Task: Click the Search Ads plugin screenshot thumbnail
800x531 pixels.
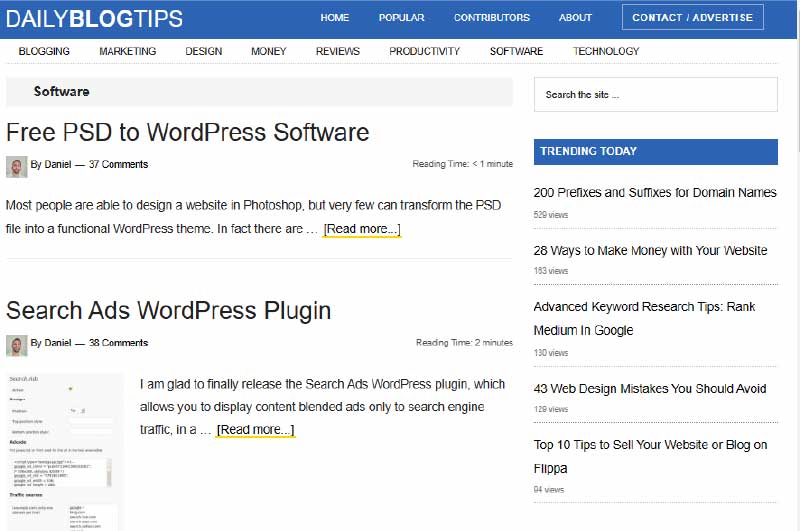Action: [x=64, y=452]
